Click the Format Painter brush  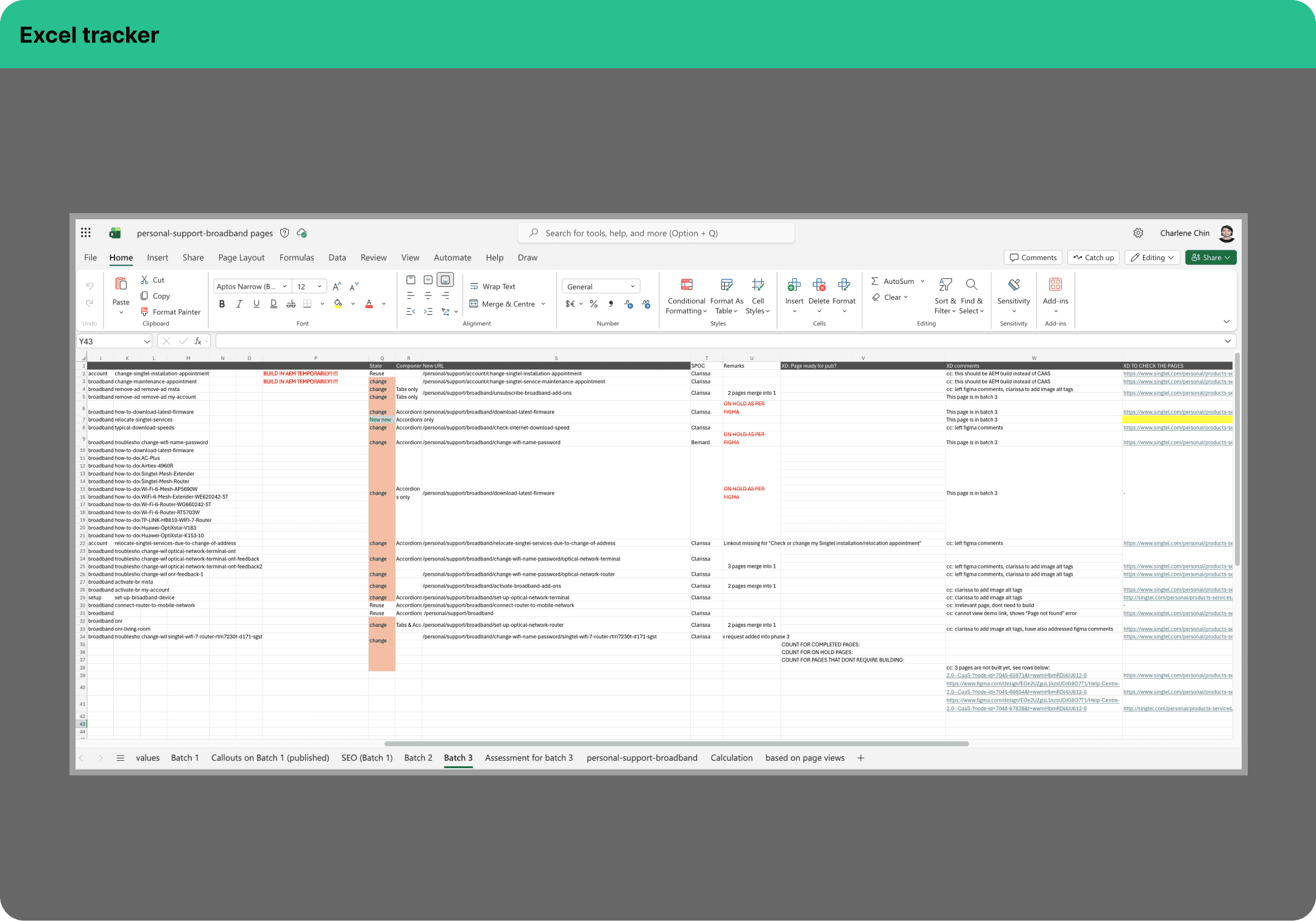tap(144, 312)
